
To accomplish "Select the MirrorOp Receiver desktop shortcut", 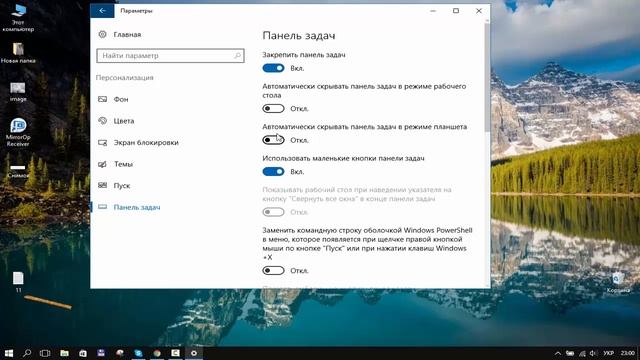I will (18, 132).
